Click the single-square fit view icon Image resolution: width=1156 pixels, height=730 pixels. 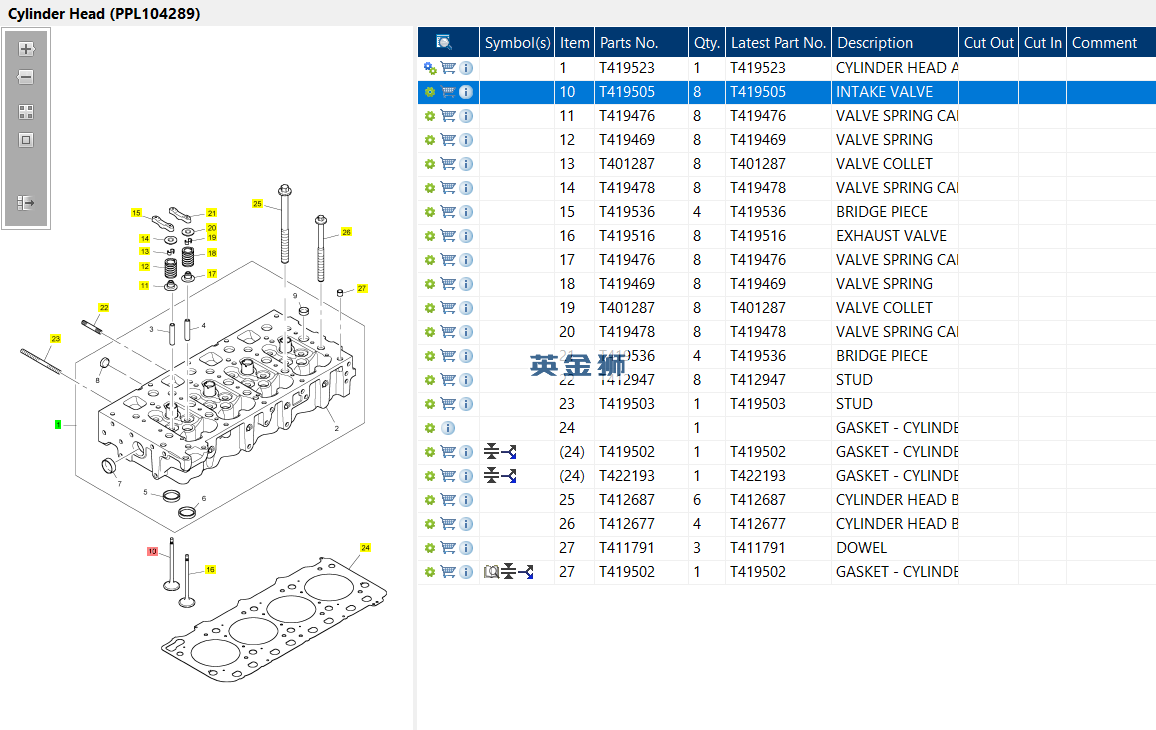26,140
